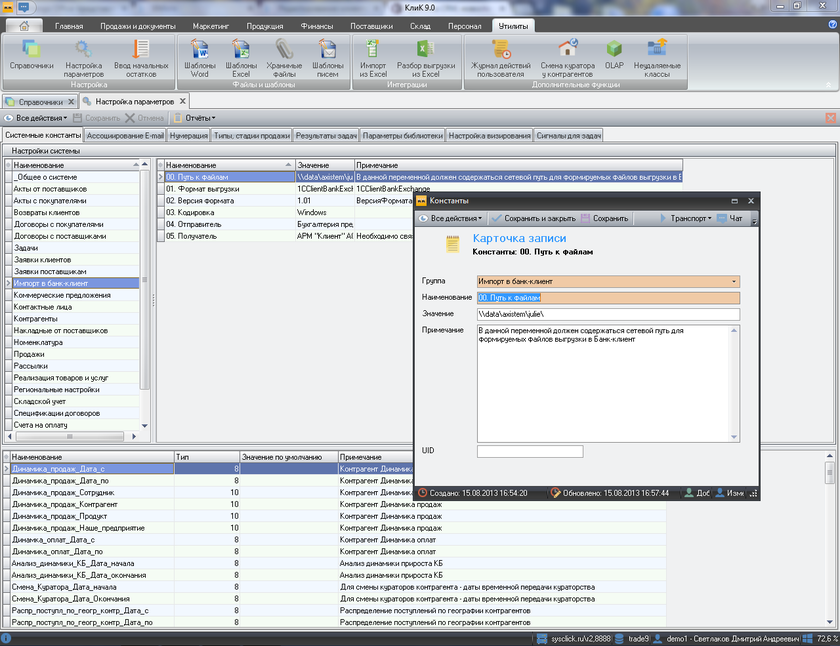Click into the Значение path field
This screenshot has width=840, height=646.
tap(607, 314)
